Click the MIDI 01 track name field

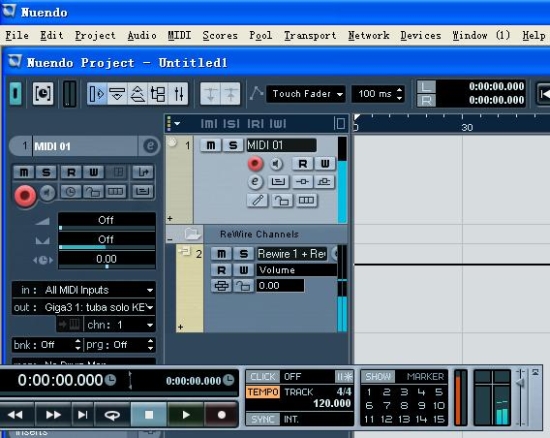point(281,145)
